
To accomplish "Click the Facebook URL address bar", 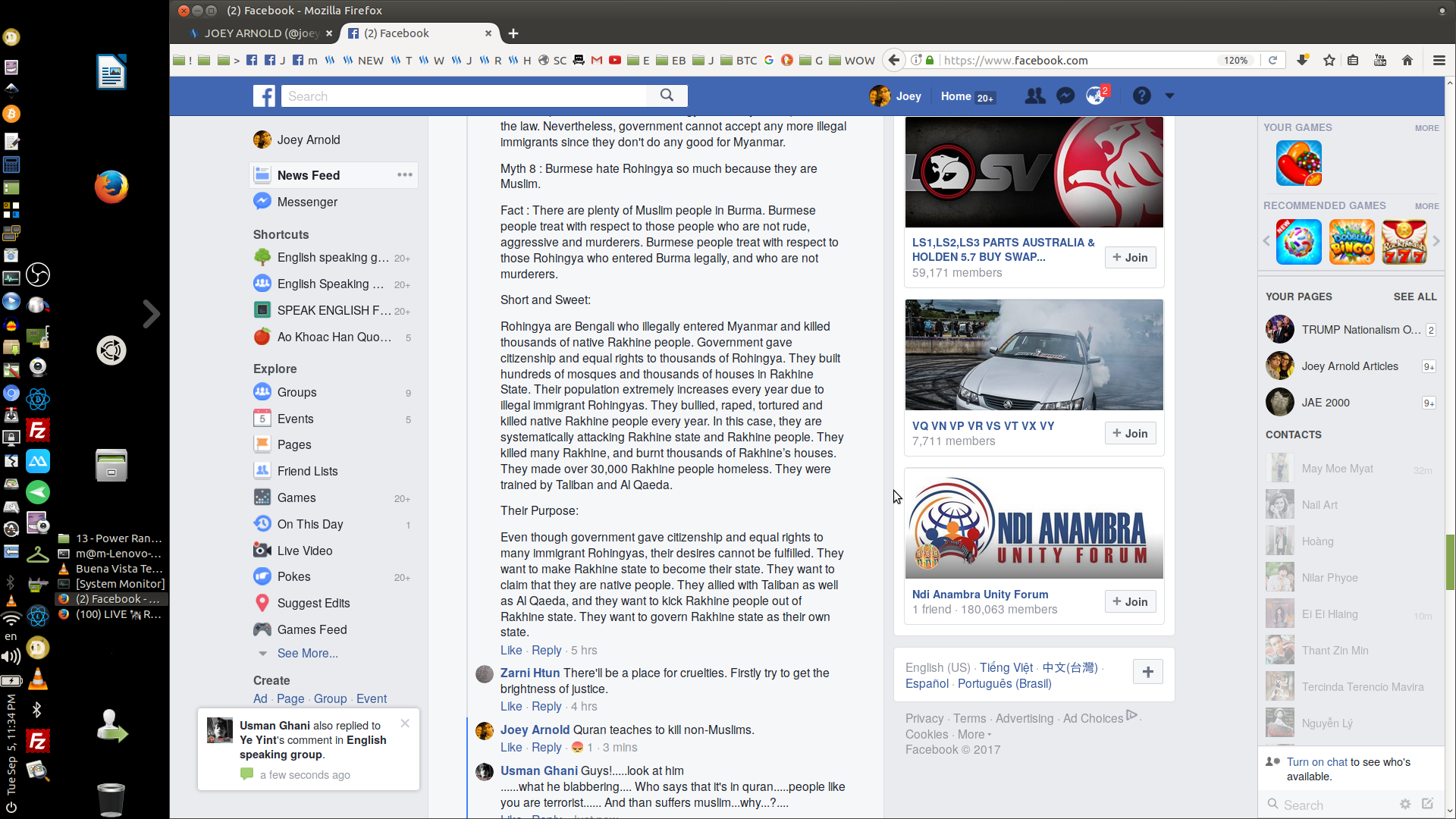I will (1077, 61).
